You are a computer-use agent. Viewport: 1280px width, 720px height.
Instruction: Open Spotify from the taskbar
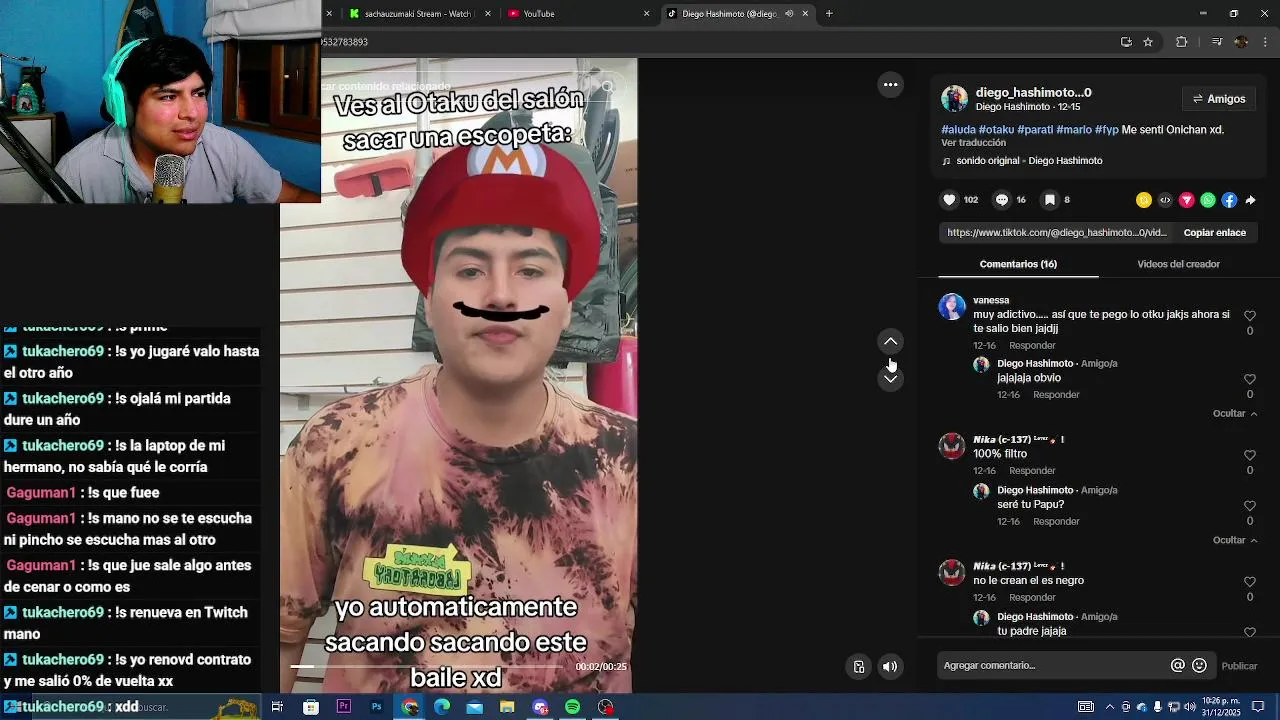pos(572,707)
